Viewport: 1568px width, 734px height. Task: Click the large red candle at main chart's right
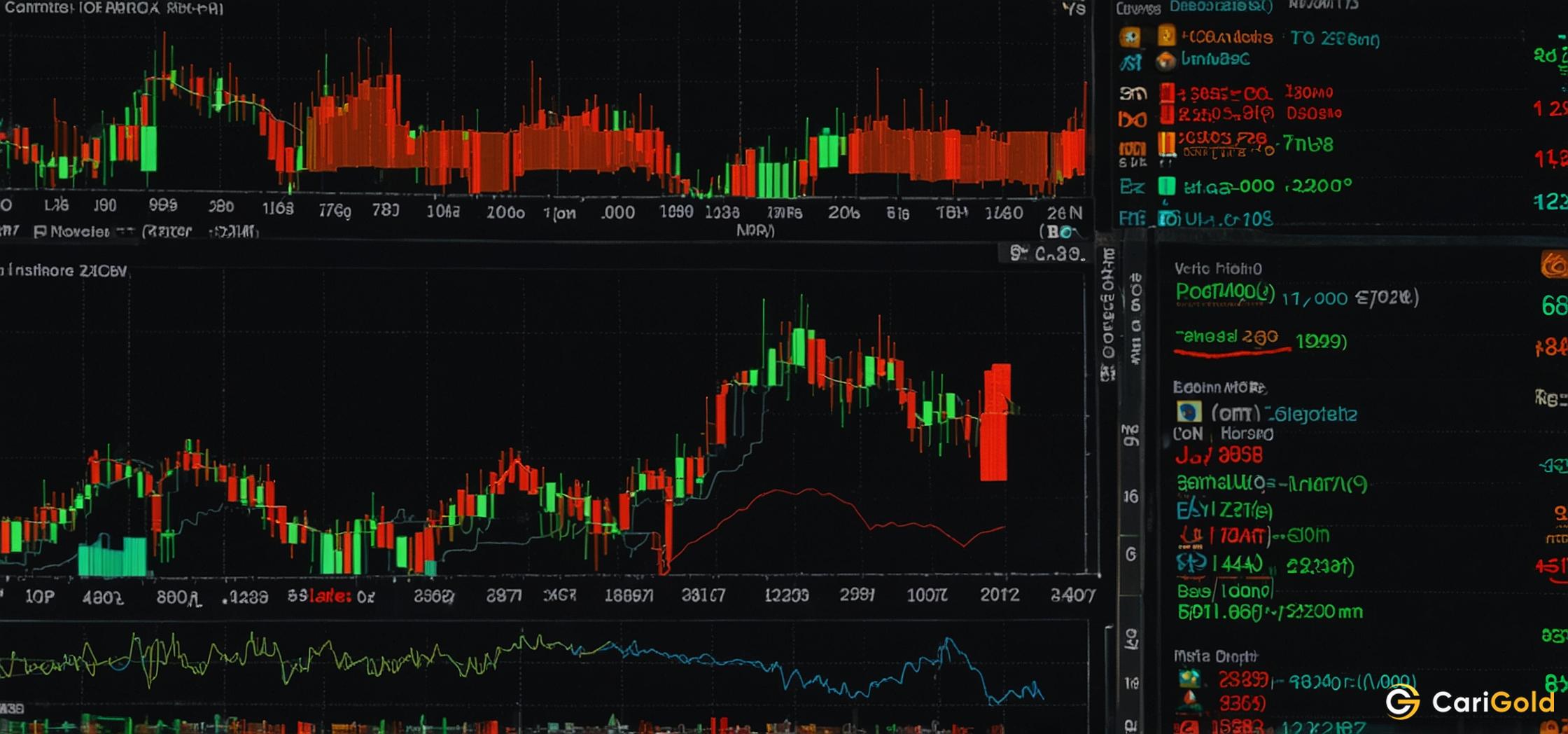pos(995,422)
